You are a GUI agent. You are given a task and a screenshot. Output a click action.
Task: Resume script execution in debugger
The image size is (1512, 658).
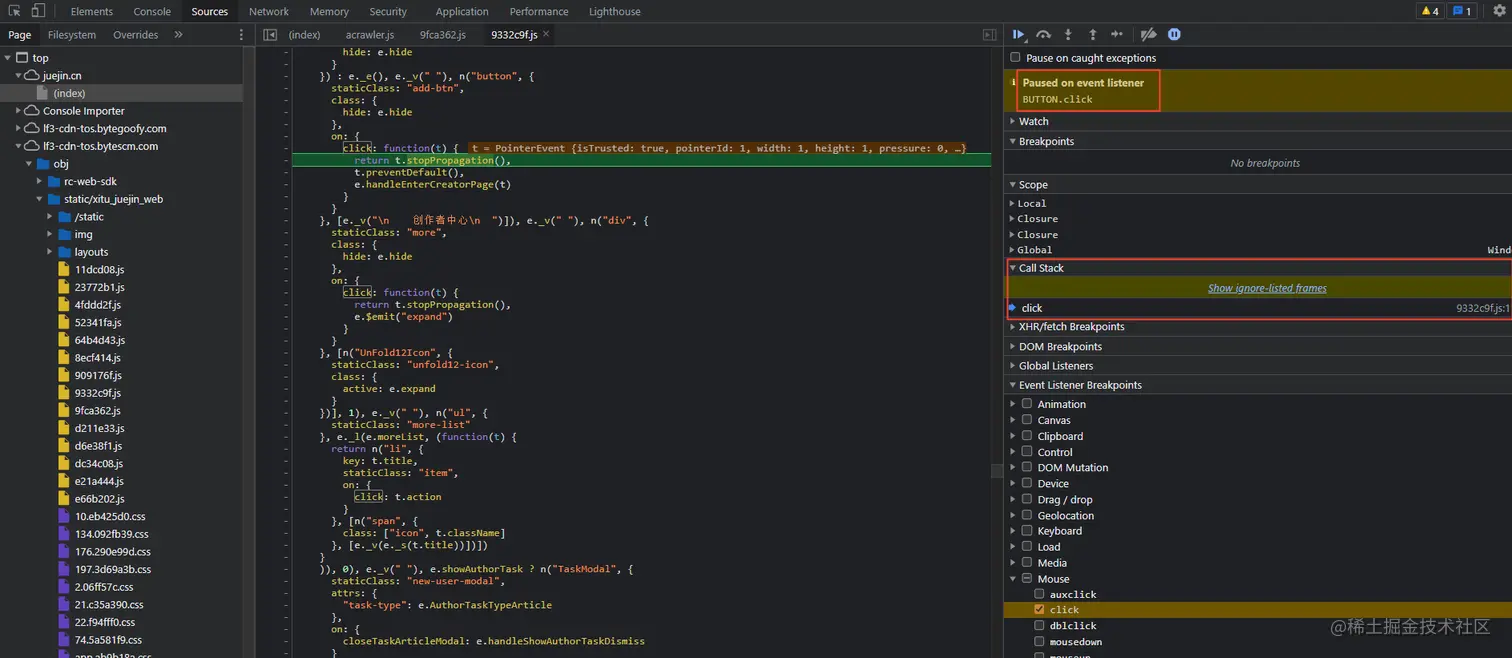pyautogui.click(x=1019, y=35)
